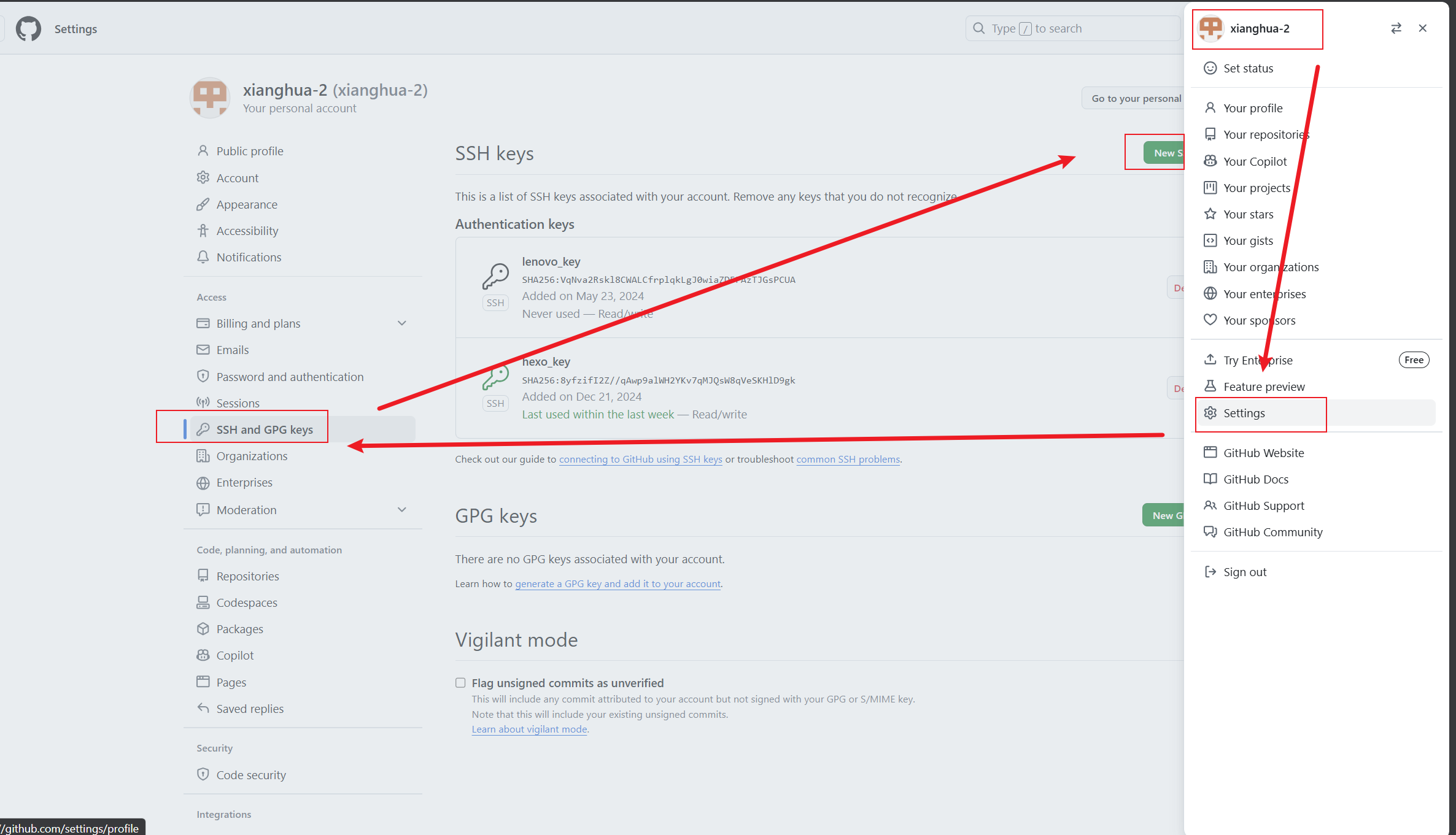
Task: Click the Set status smiley icon
Action: coord(1210,68)
